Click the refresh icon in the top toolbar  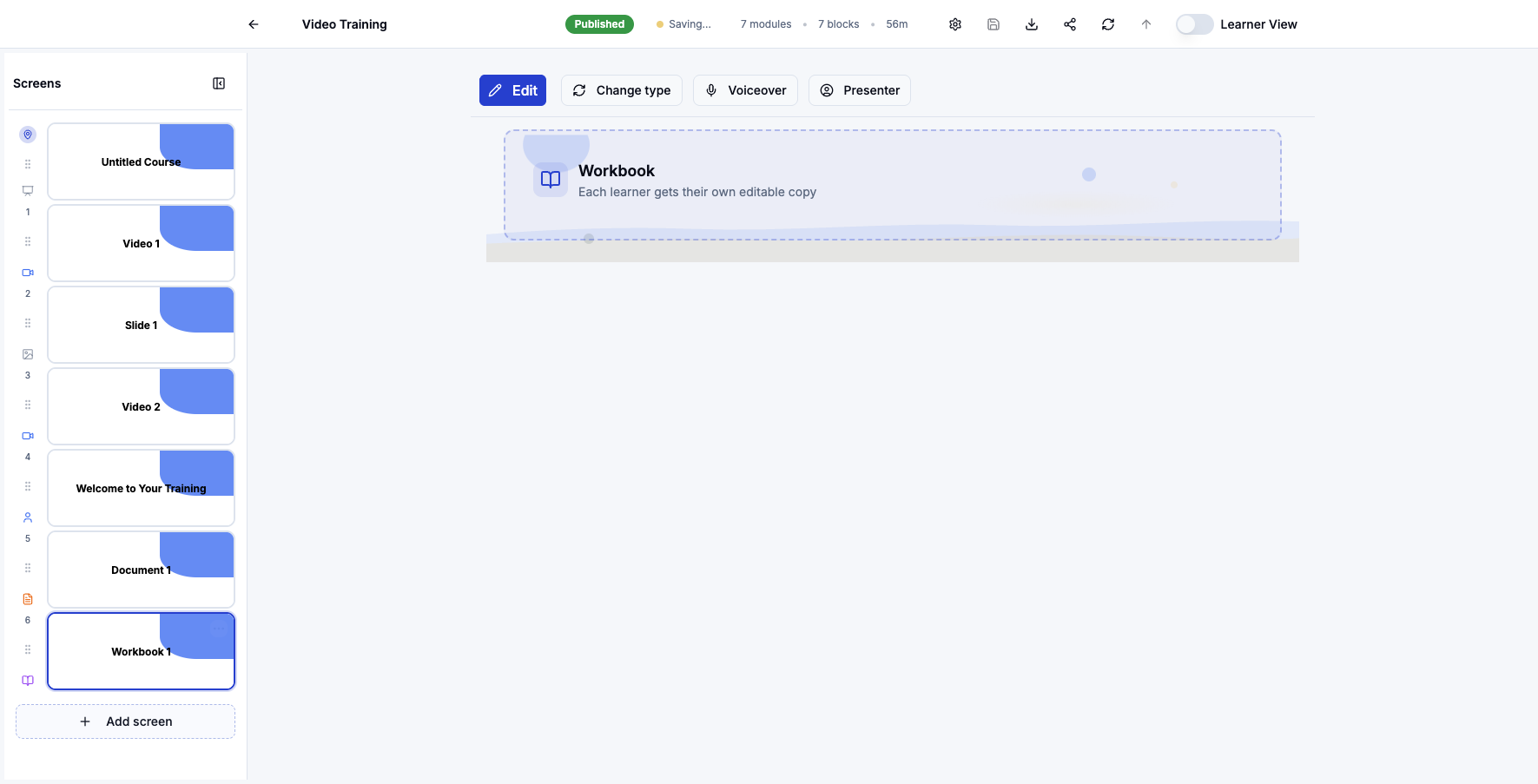tap(1107, 23)
